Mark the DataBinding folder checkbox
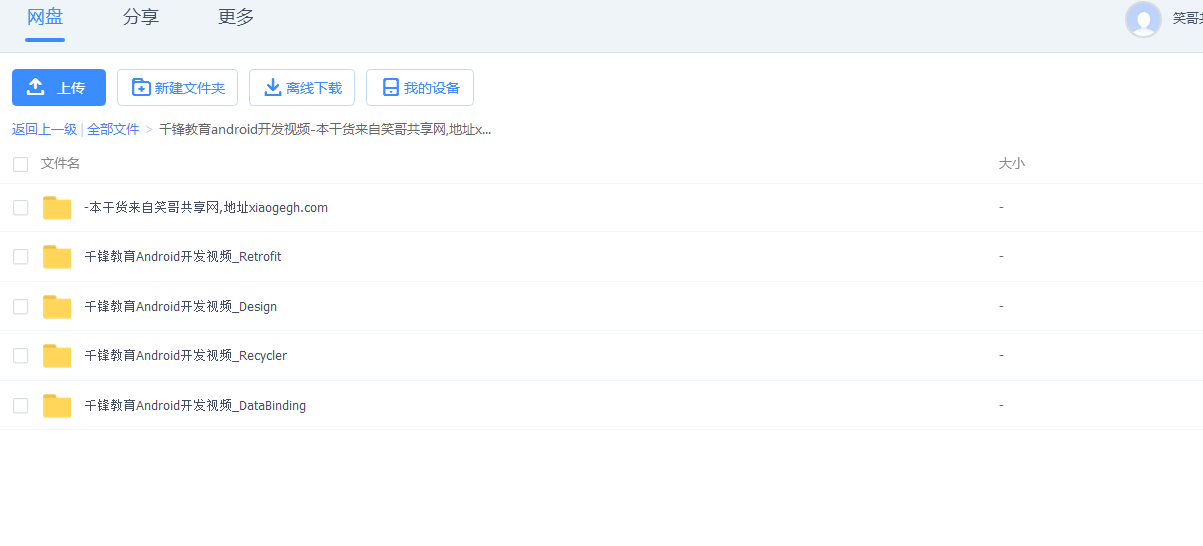The image size is (1203, 546). 20,406
